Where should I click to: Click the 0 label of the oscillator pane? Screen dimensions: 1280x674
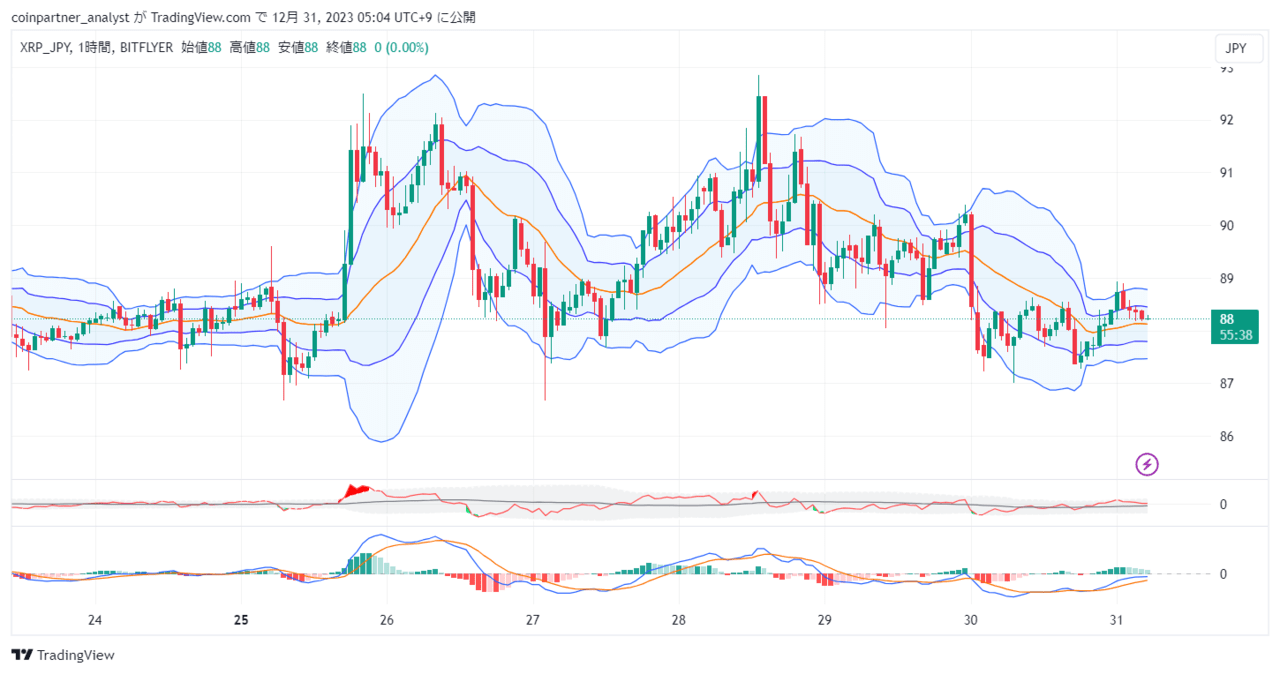(1222, 505)
